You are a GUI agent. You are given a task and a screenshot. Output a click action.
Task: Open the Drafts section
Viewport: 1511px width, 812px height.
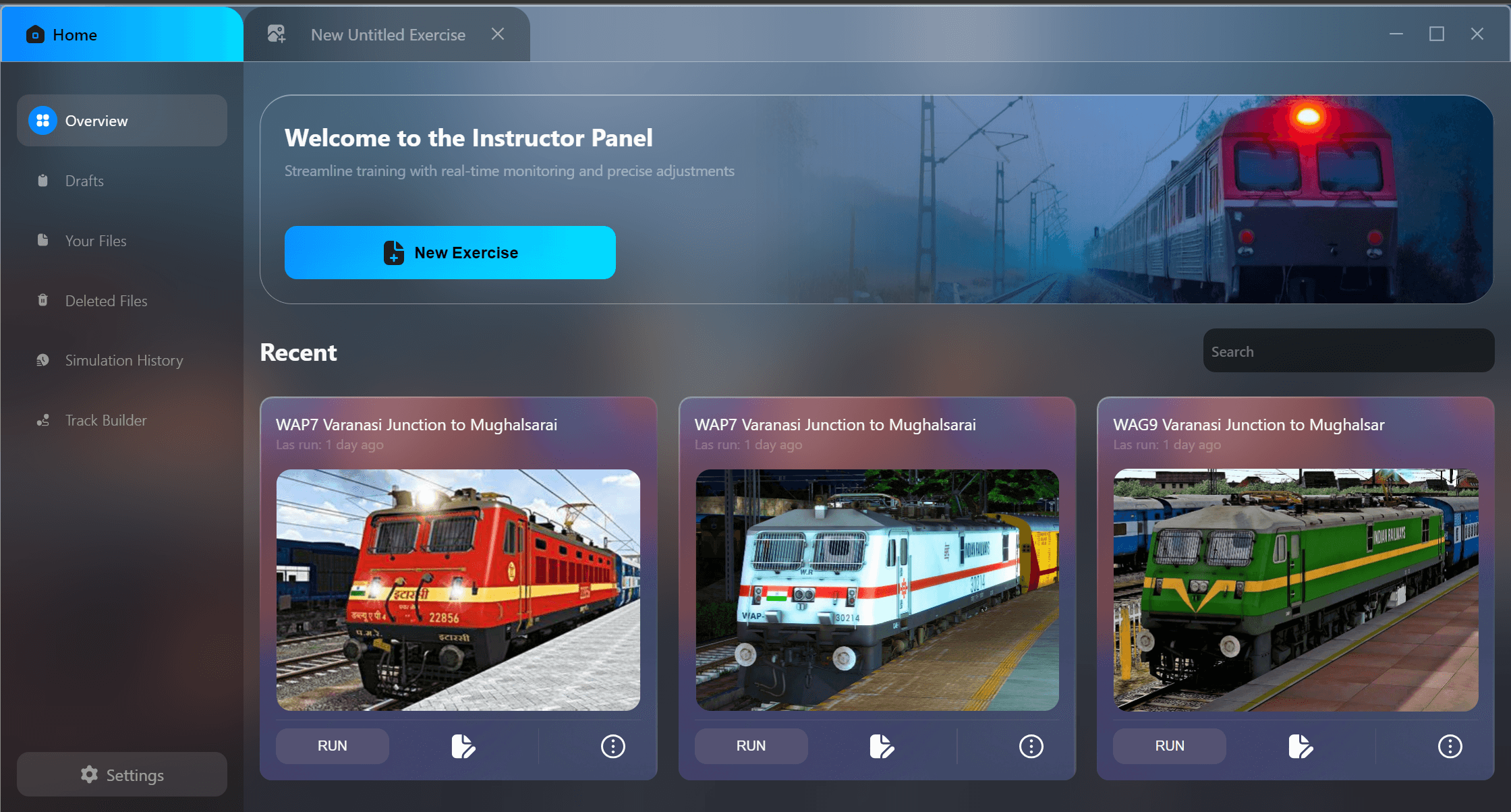(x=84, y=181)
